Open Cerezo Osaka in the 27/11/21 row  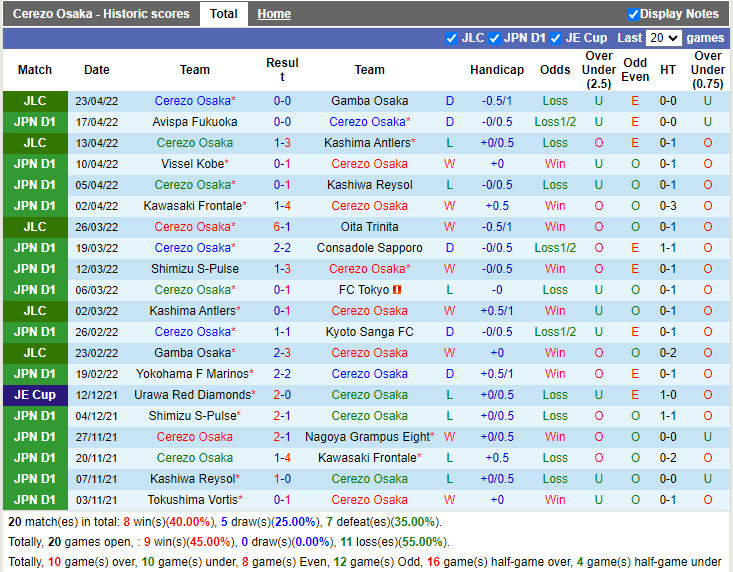(194, 437)
